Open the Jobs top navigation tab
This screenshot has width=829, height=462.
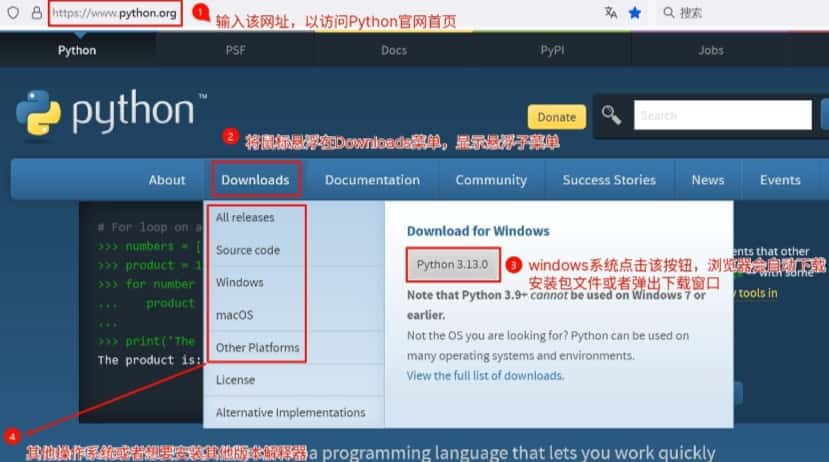point(711,50)
